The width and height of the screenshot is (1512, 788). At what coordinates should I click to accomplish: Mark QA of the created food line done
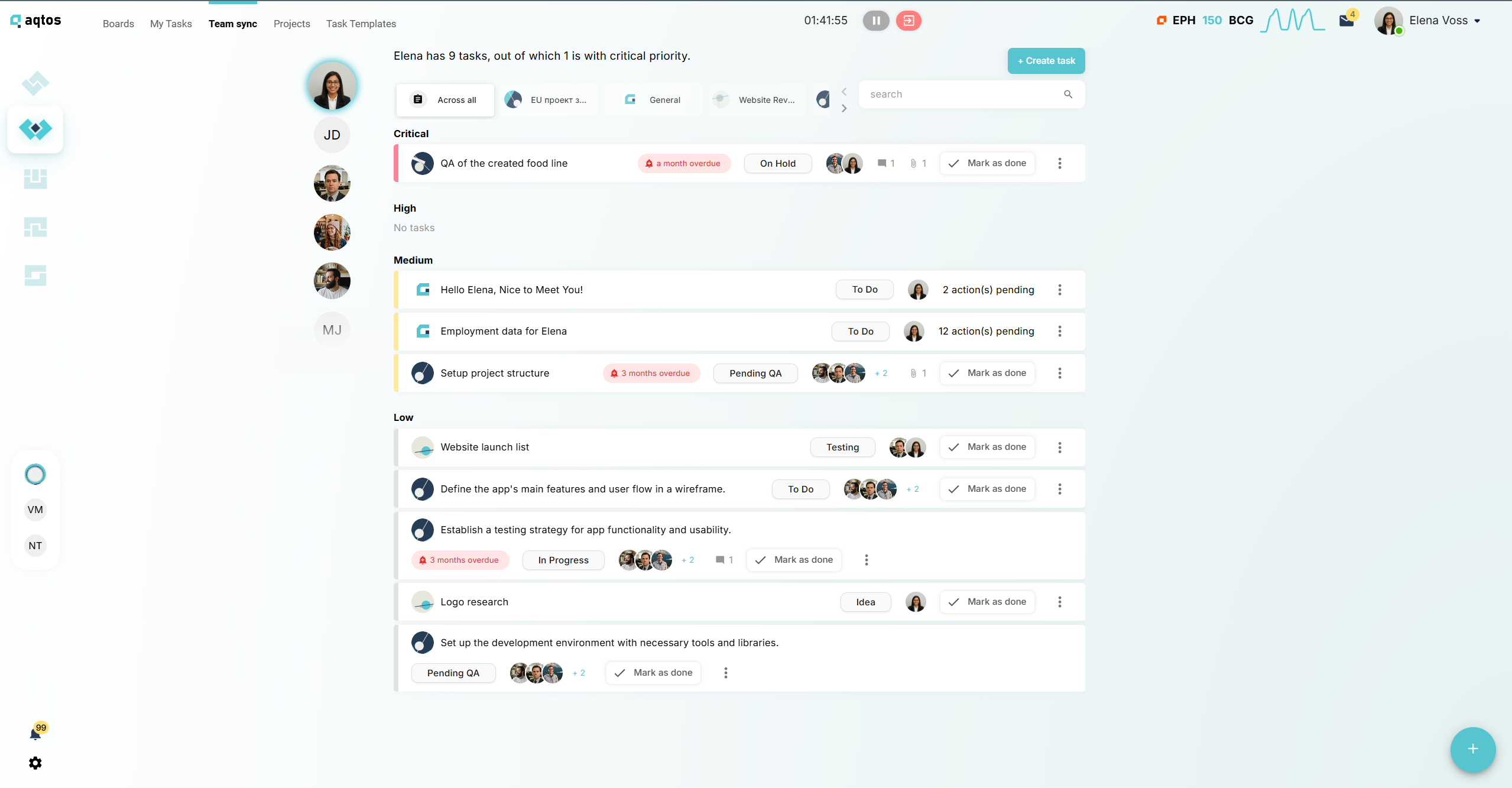click(987, 164)
